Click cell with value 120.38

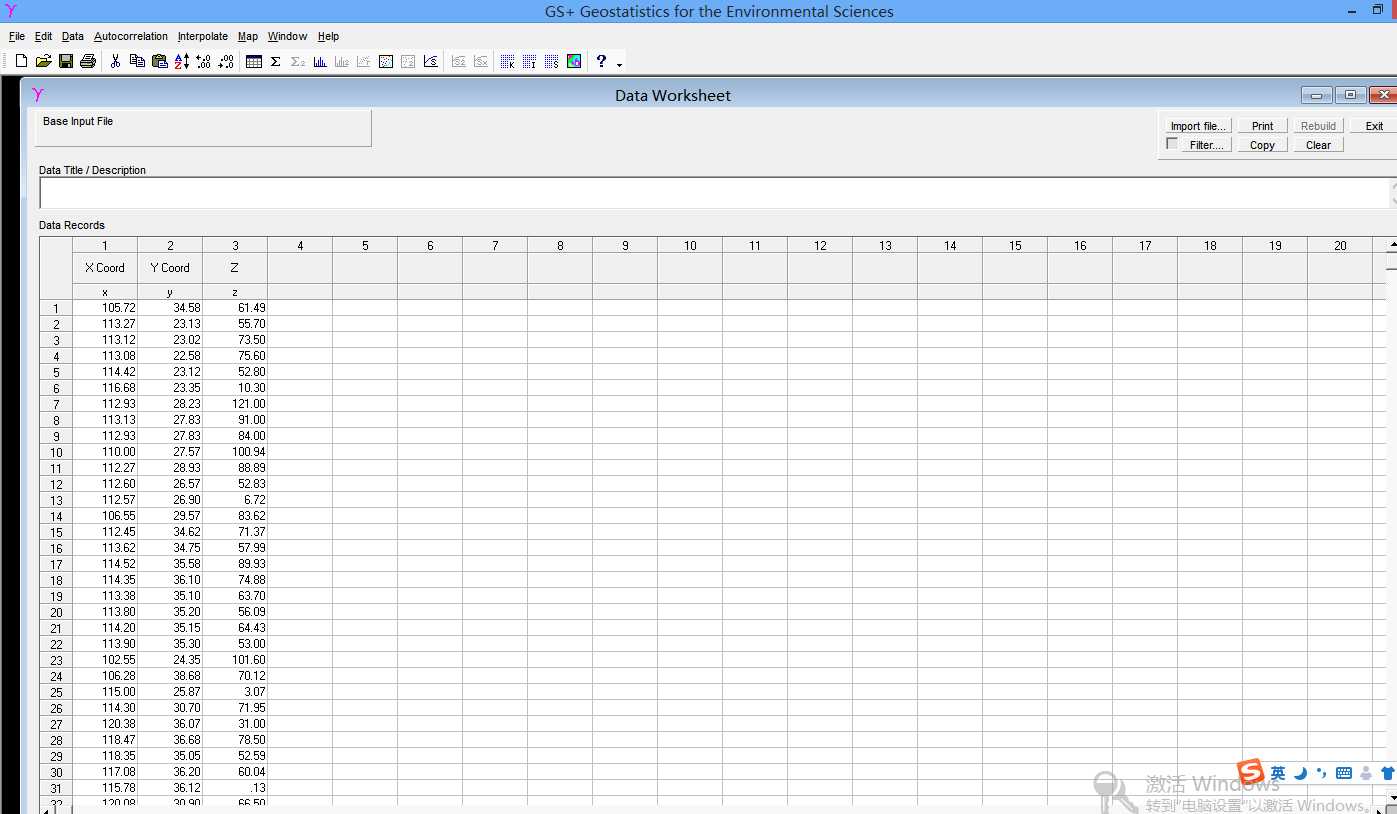tap(105, 724)
